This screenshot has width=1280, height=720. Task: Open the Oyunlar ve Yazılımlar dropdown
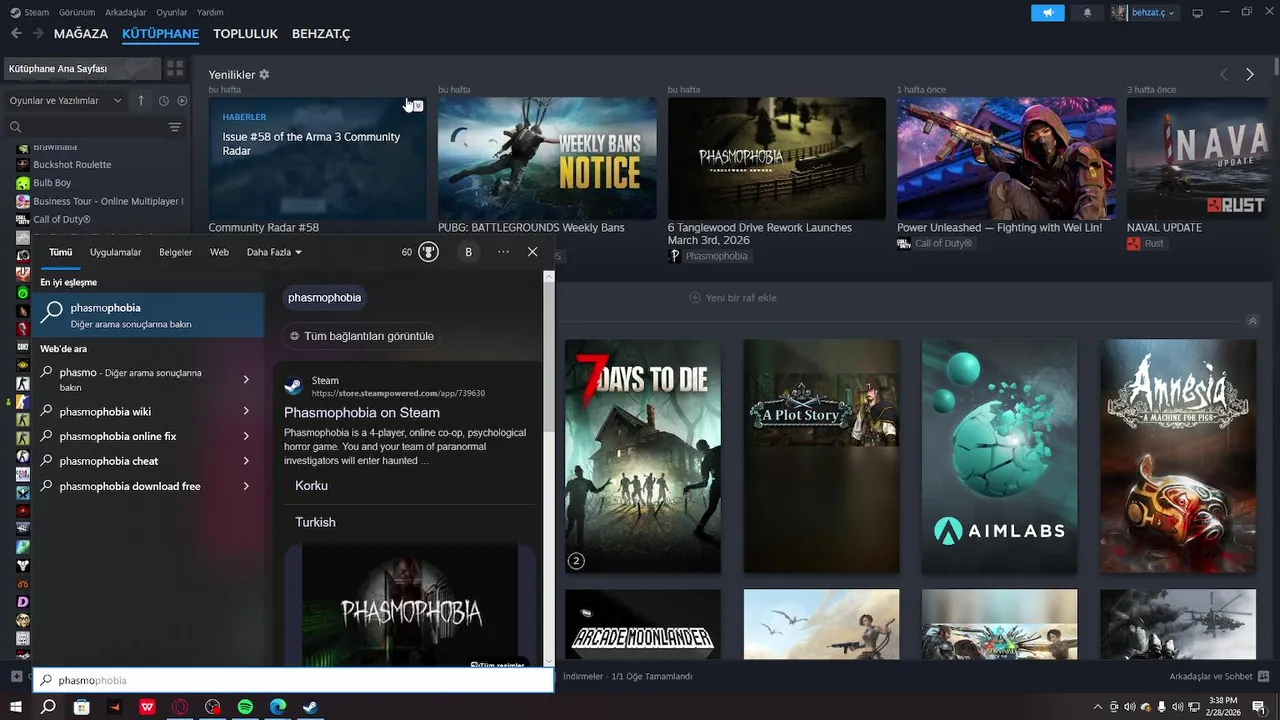66,101
